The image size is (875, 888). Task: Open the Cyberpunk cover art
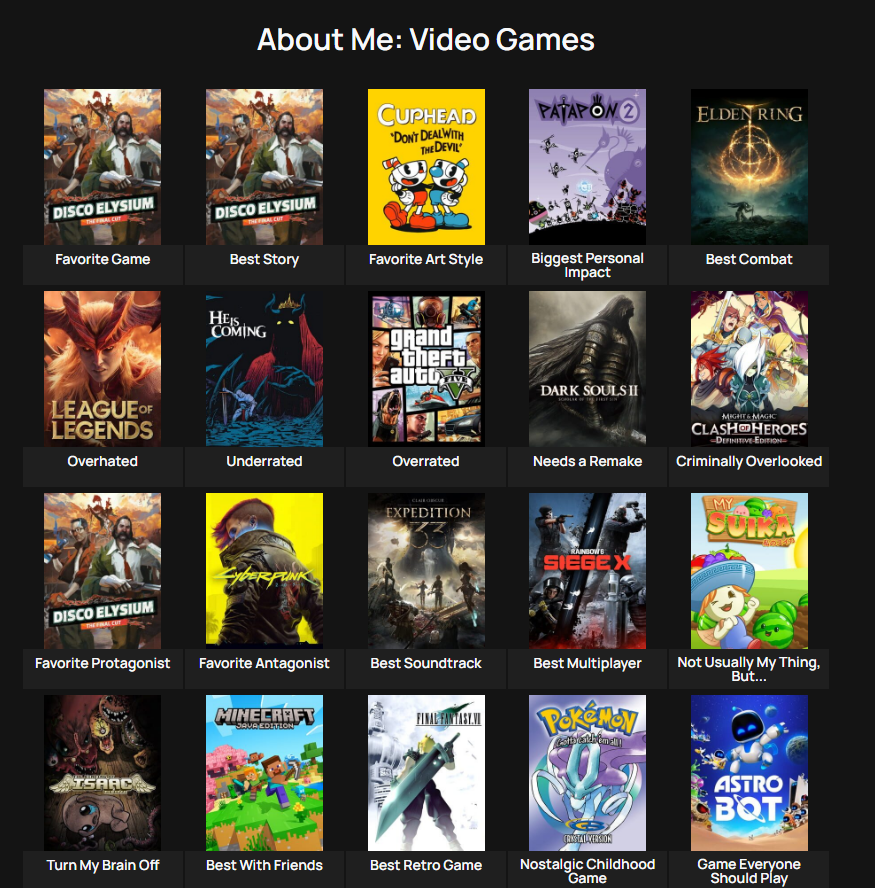(264, 571)
